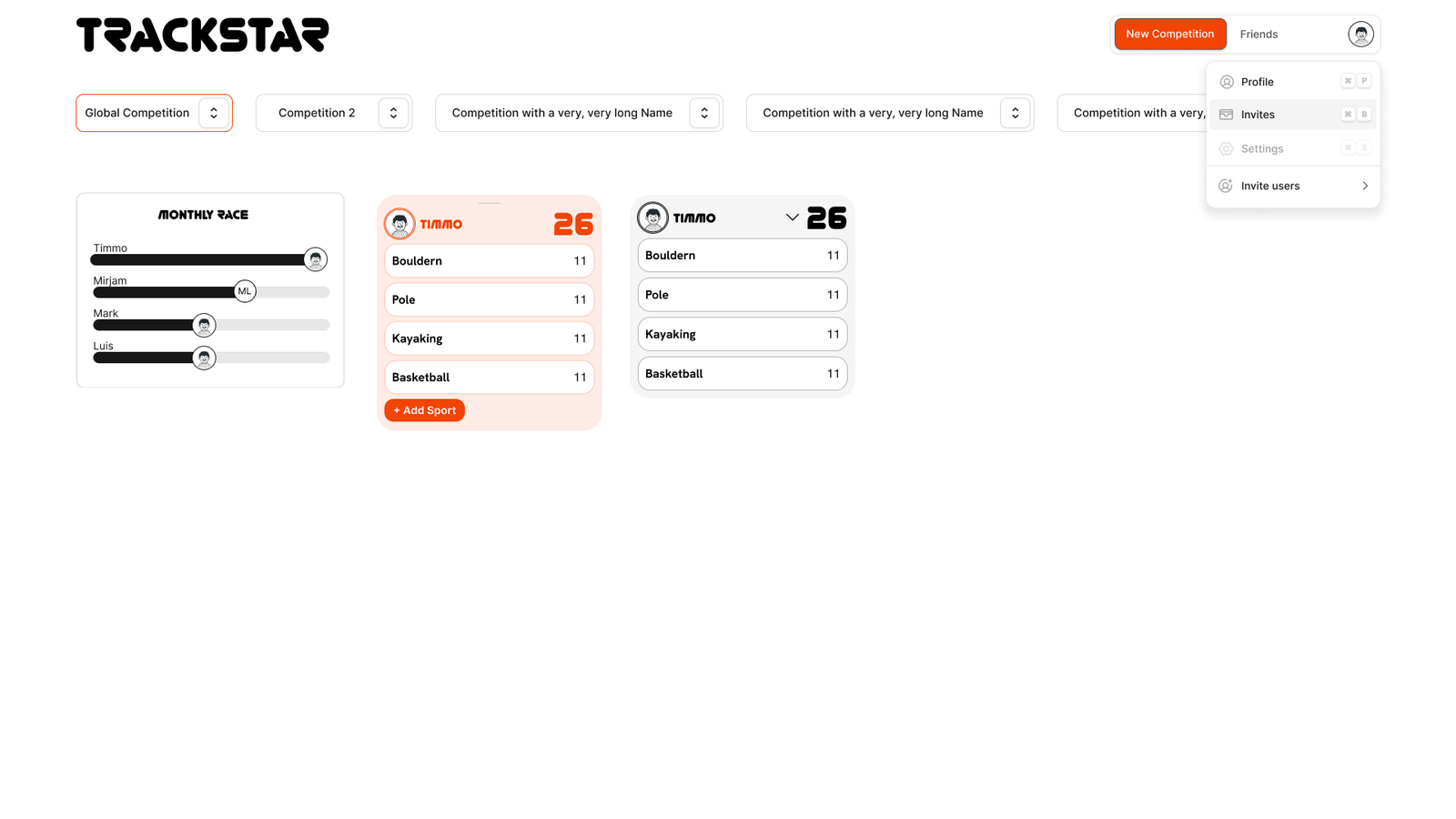Click Luis's avatar on the race track

pos(205,358)
